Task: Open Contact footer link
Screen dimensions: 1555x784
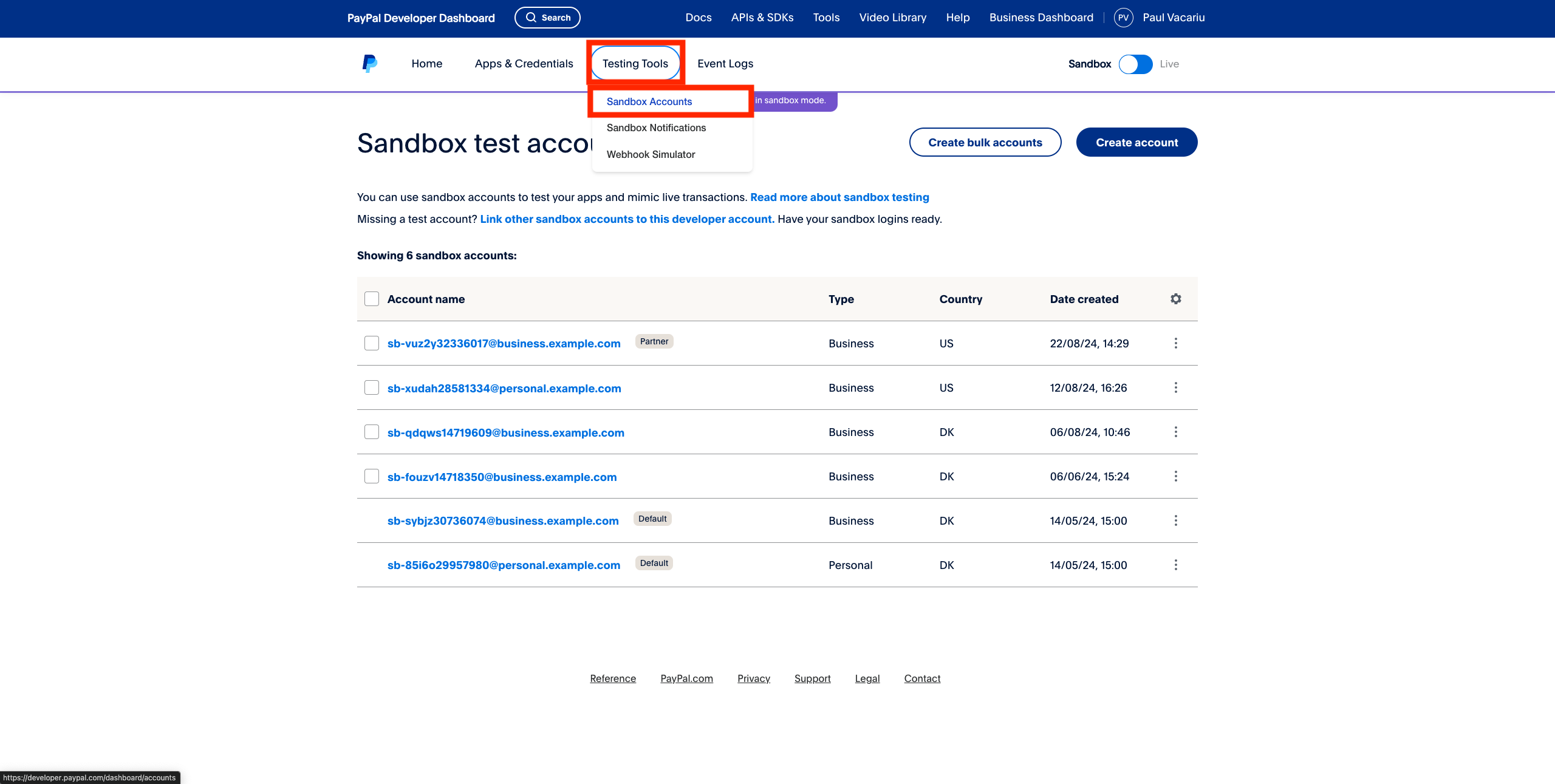Action: (922, 678)
